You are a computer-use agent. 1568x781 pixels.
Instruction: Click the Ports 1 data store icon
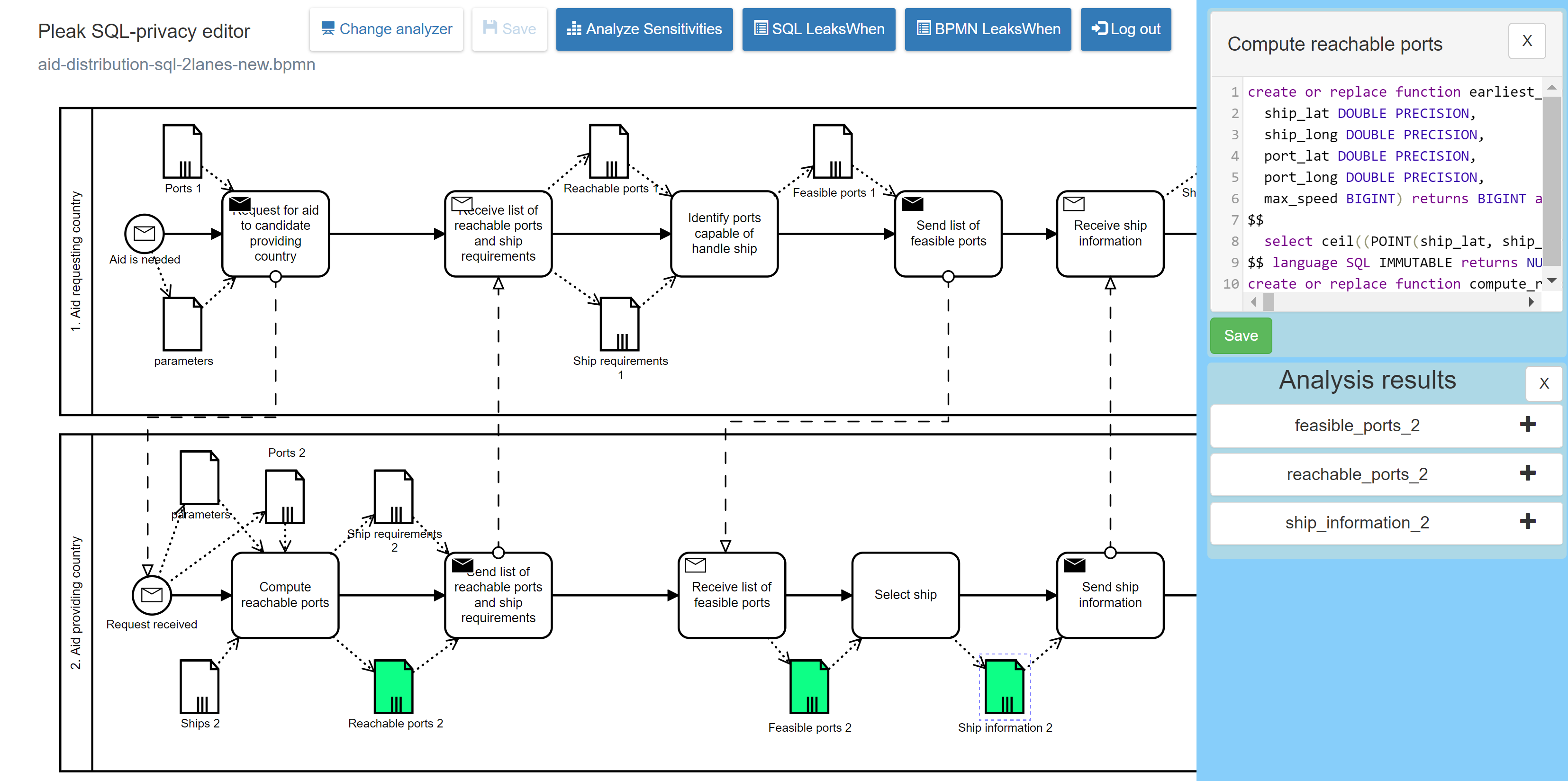[182, 151]
